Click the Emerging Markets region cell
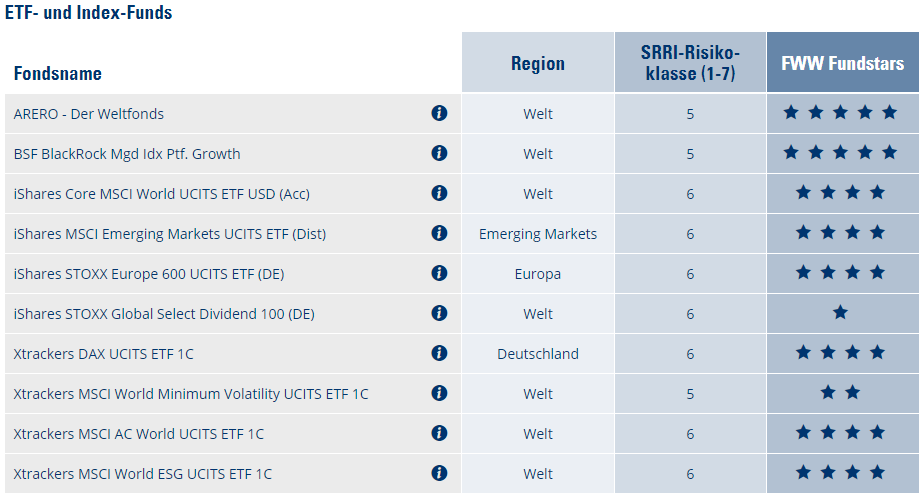The image size is (923, 495). pyautogui.click(x=538, y=234)
